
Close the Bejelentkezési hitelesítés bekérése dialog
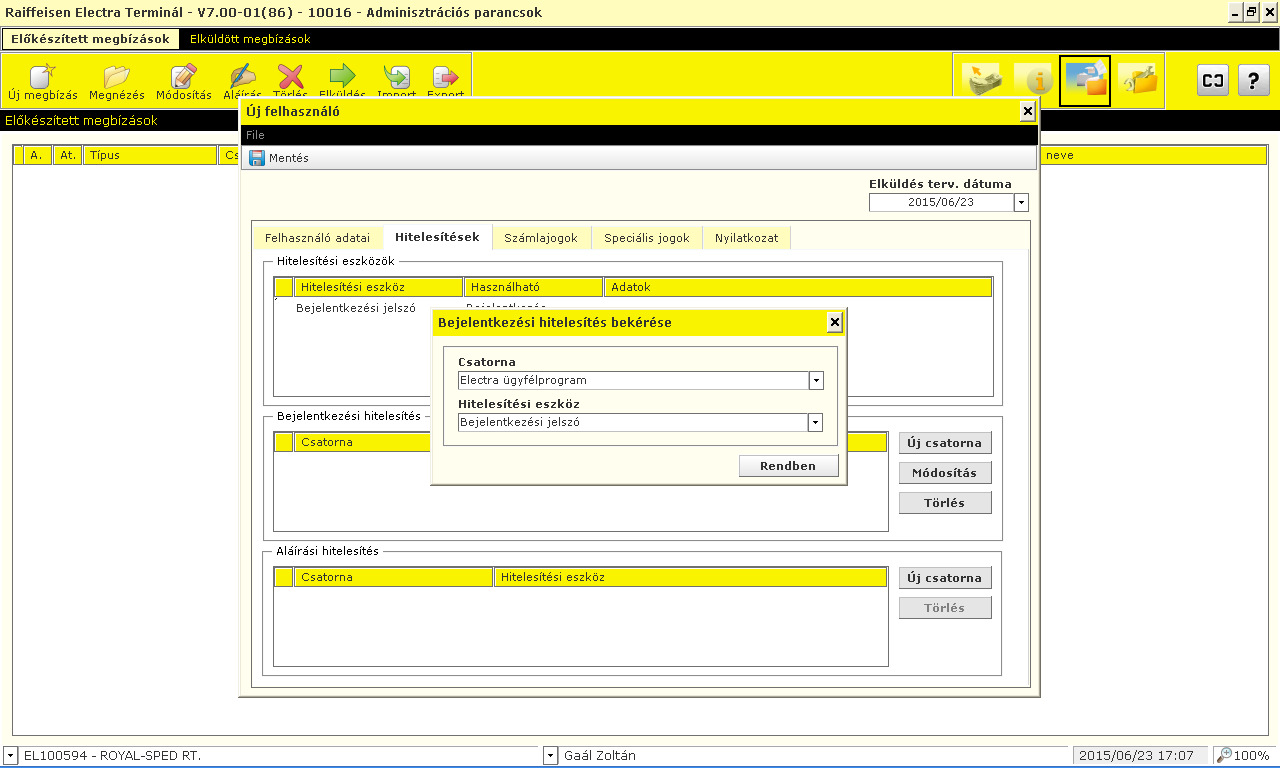click(835, 322)
